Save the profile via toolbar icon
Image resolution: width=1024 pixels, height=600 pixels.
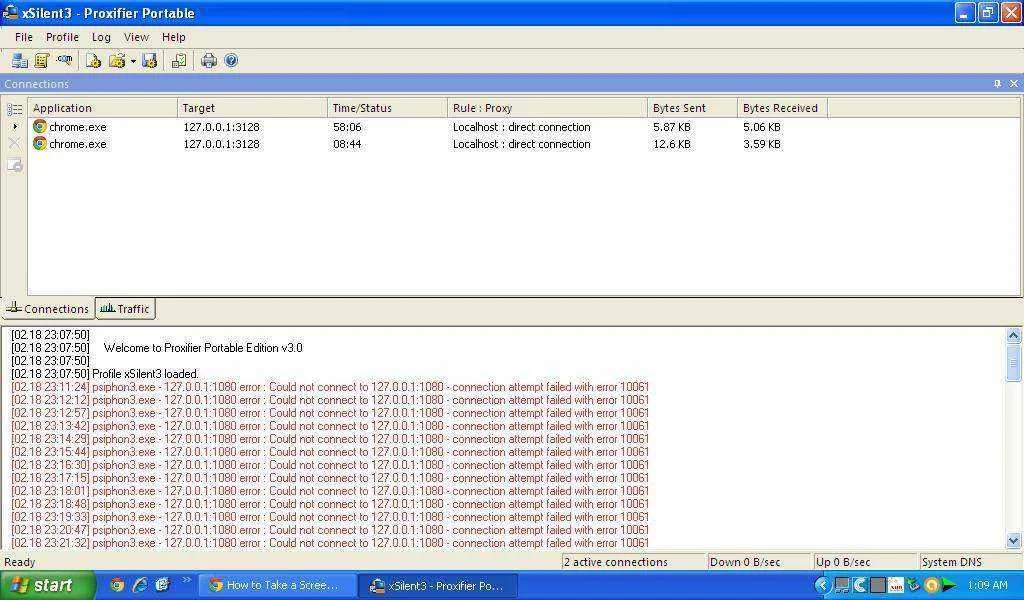(150, 61)
